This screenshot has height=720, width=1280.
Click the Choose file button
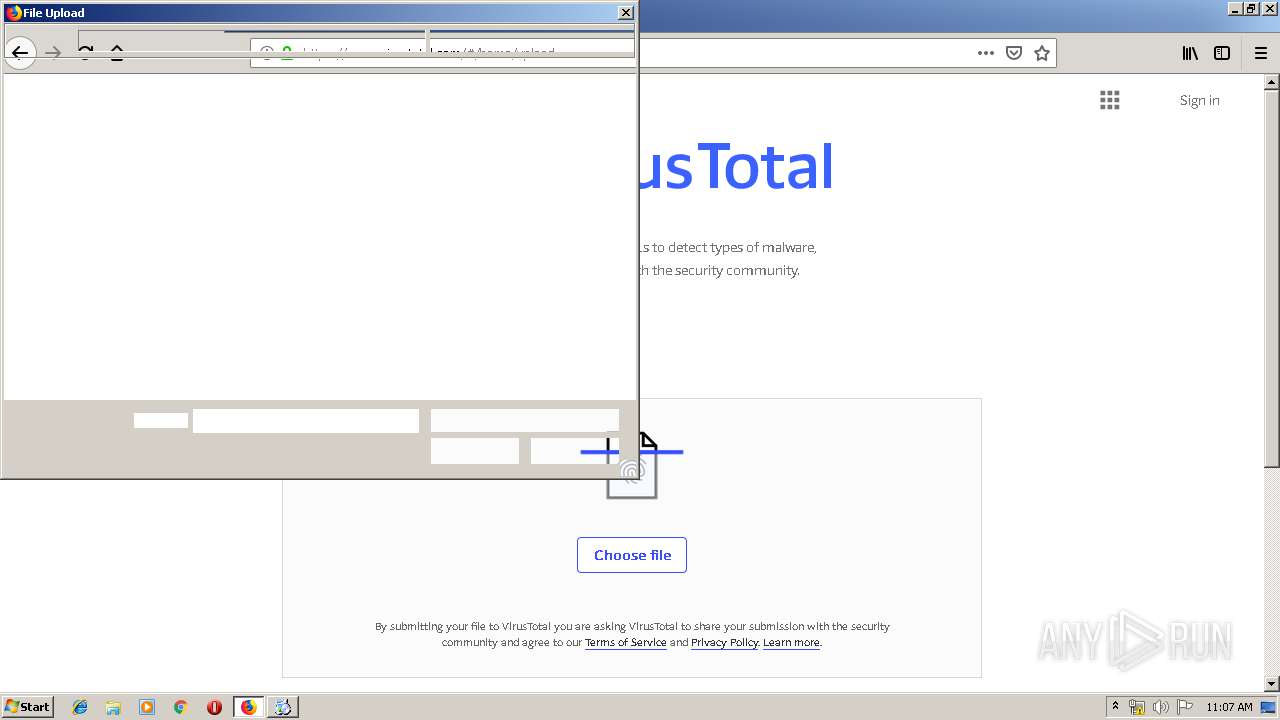click(632, 555)
